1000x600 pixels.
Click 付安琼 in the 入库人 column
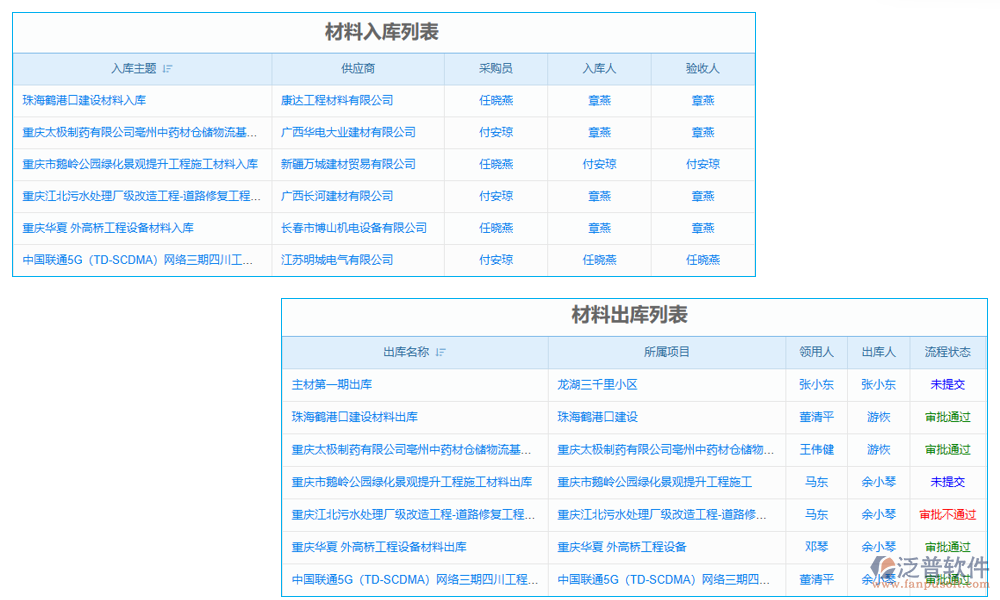coord(599,164)
